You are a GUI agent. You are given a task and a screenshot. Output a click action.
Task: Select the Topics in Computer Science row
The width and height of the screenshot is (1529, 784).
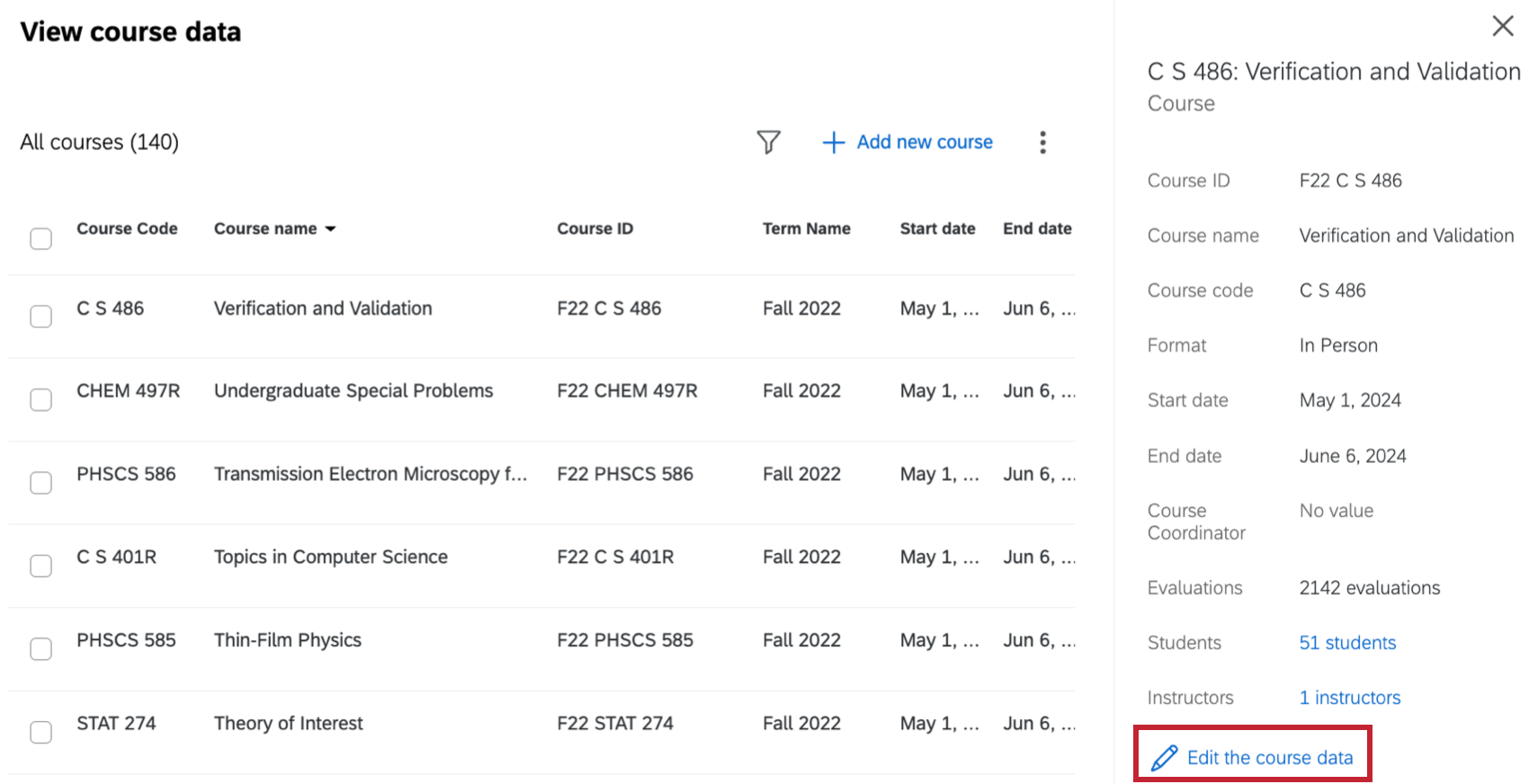click(330, 557)
